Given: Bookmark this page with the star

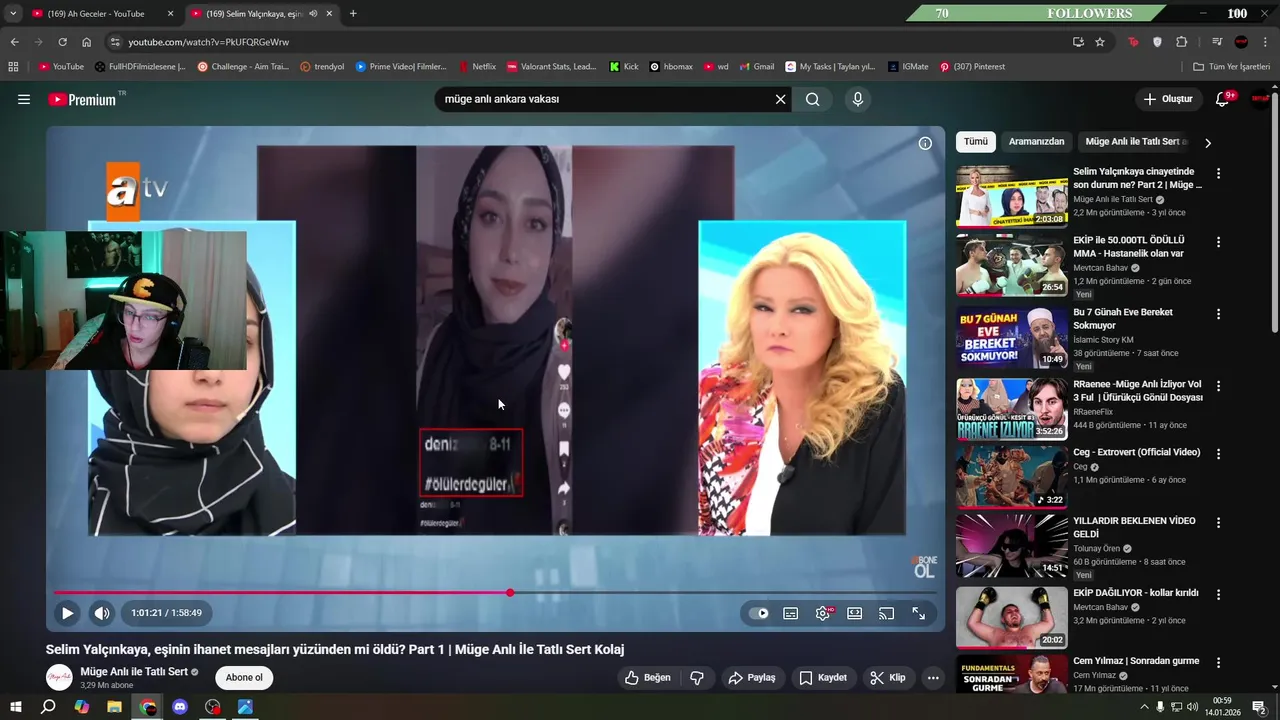Looking at the screenshot, I should click(1100, 42).
